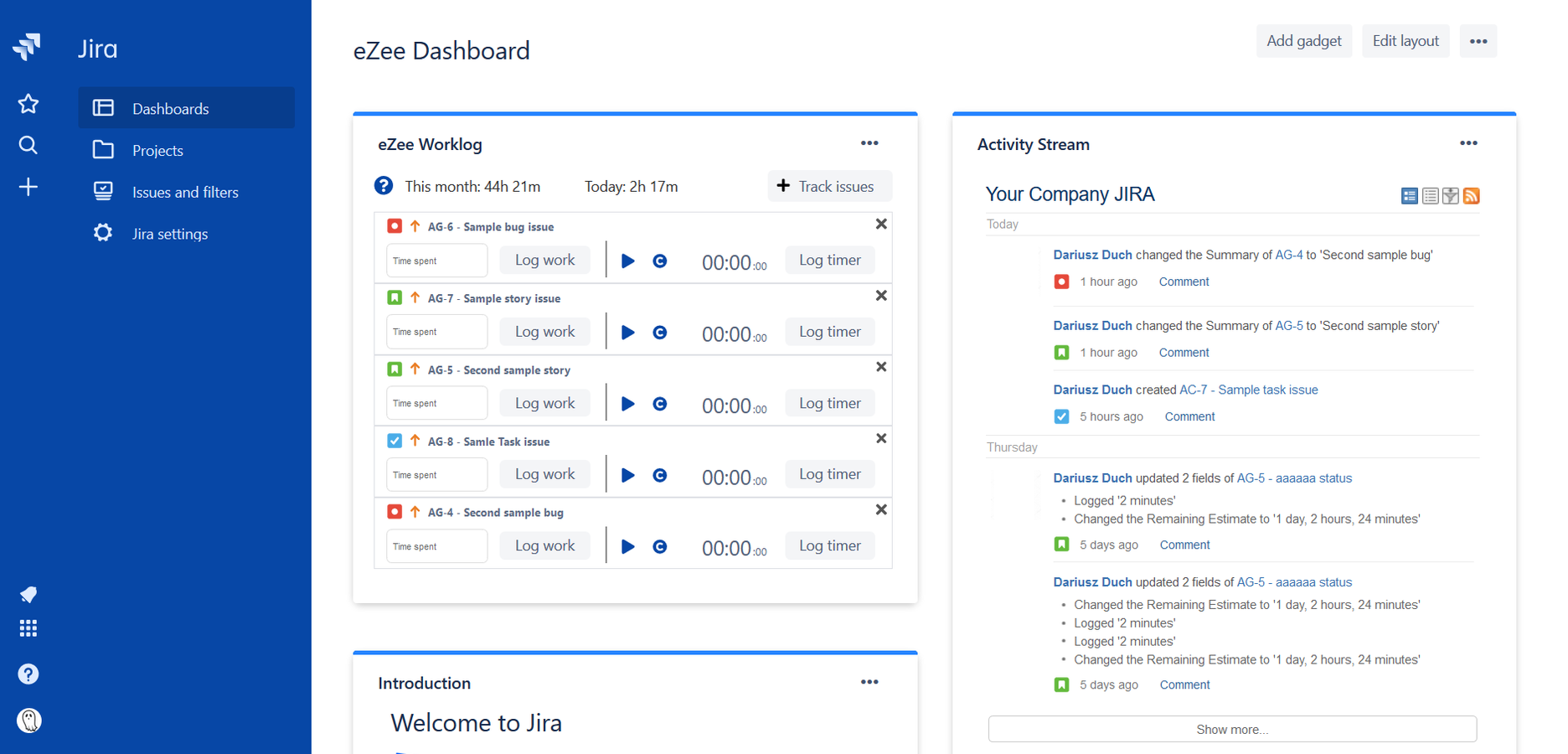Click the Create plus icon in sidebar
The width and height of the screenshot is (1568, 754).
coord(28,187)
